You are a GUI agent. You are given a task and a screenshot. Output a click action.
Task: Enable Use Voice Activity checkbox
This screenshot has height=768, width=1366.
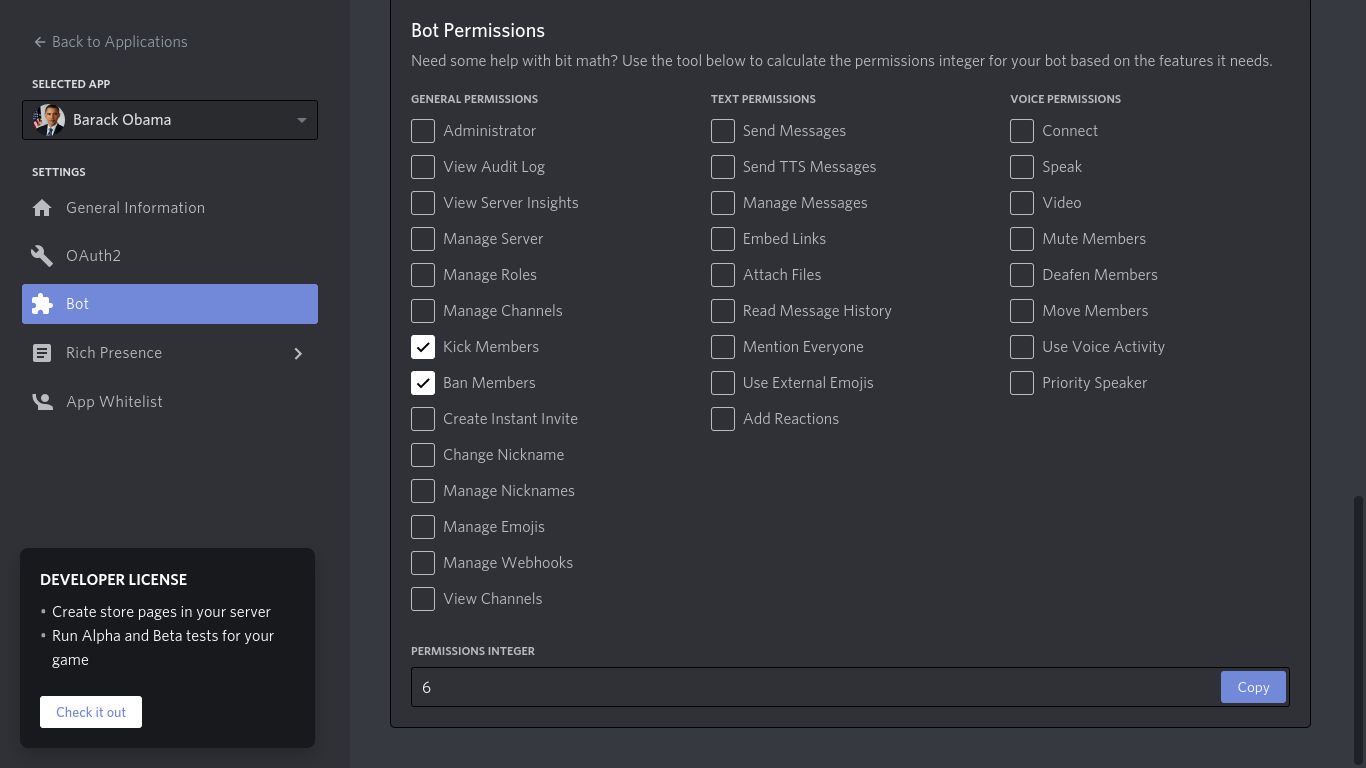tap(1022, 347)
